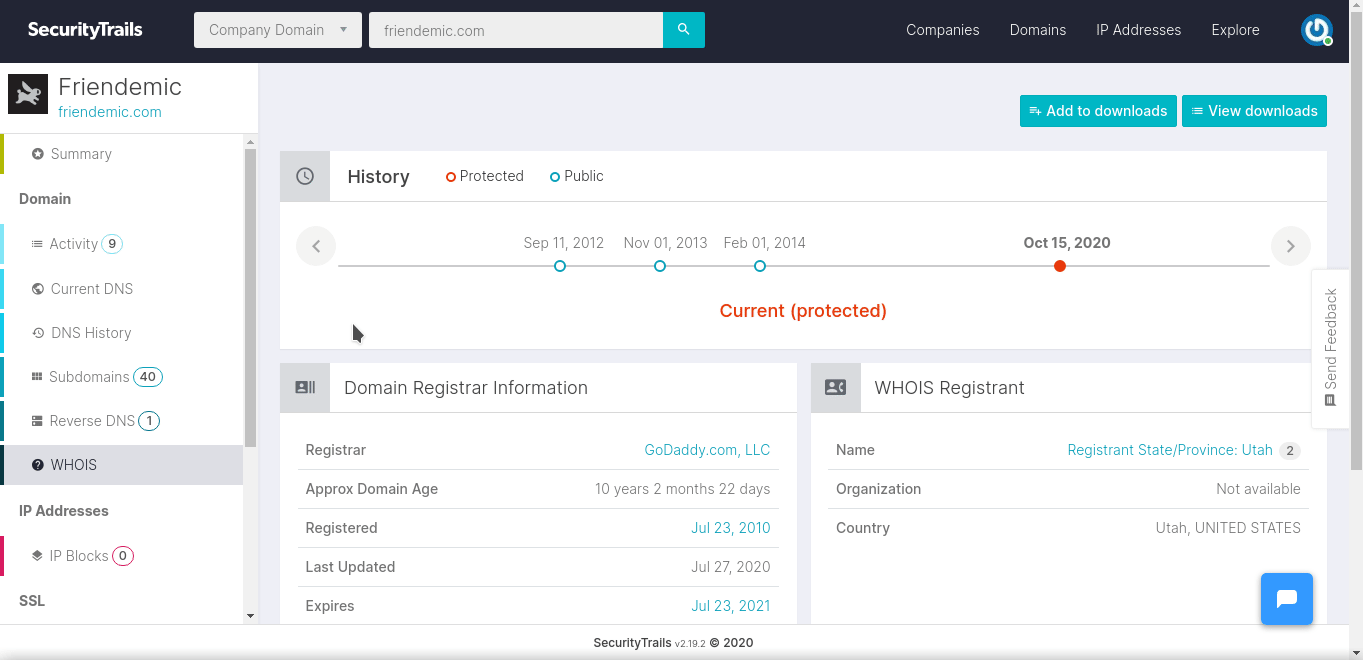Select the Nov 01, 2013 timeline point
Image resolution: width=1363 pixels, height=660 pixels.
click(660, 266)
